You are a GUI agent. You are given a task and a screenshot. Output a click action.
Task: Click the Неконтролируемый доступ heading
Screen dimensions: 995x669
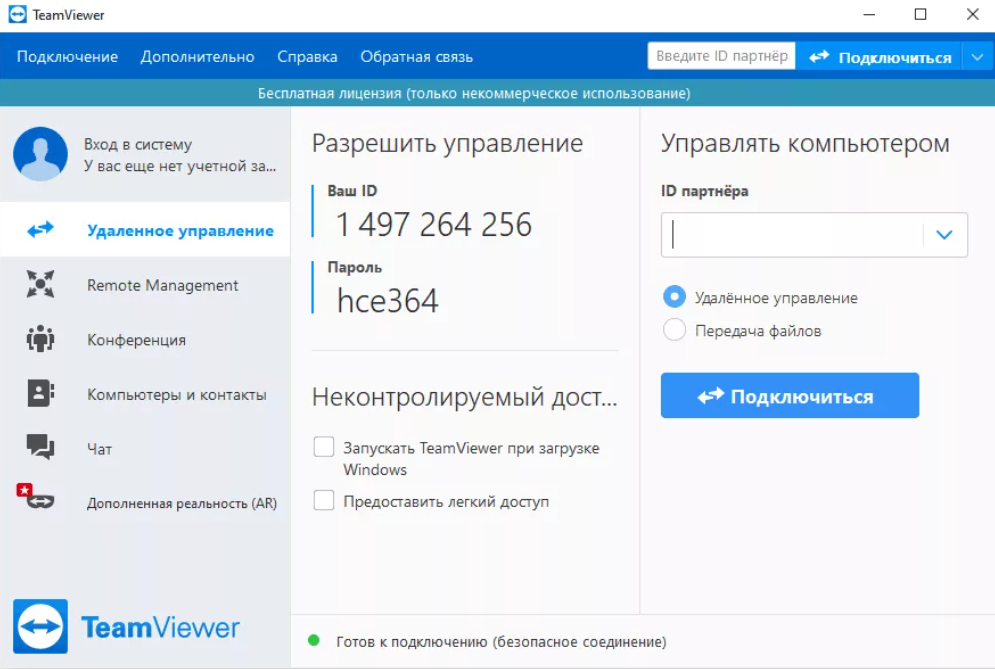465,397
